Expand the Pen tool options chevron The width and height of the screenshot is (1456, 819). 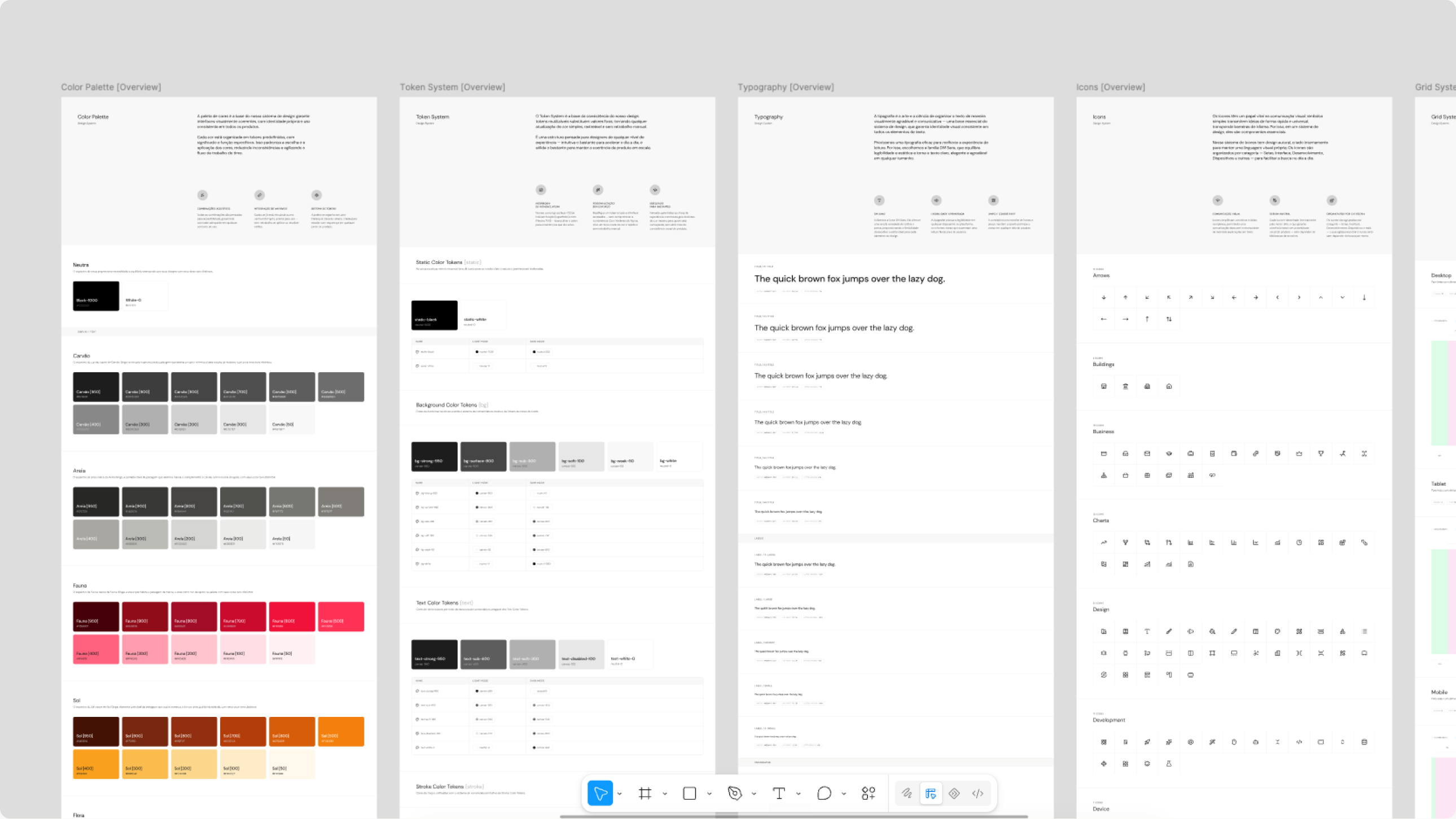(754, 794)
